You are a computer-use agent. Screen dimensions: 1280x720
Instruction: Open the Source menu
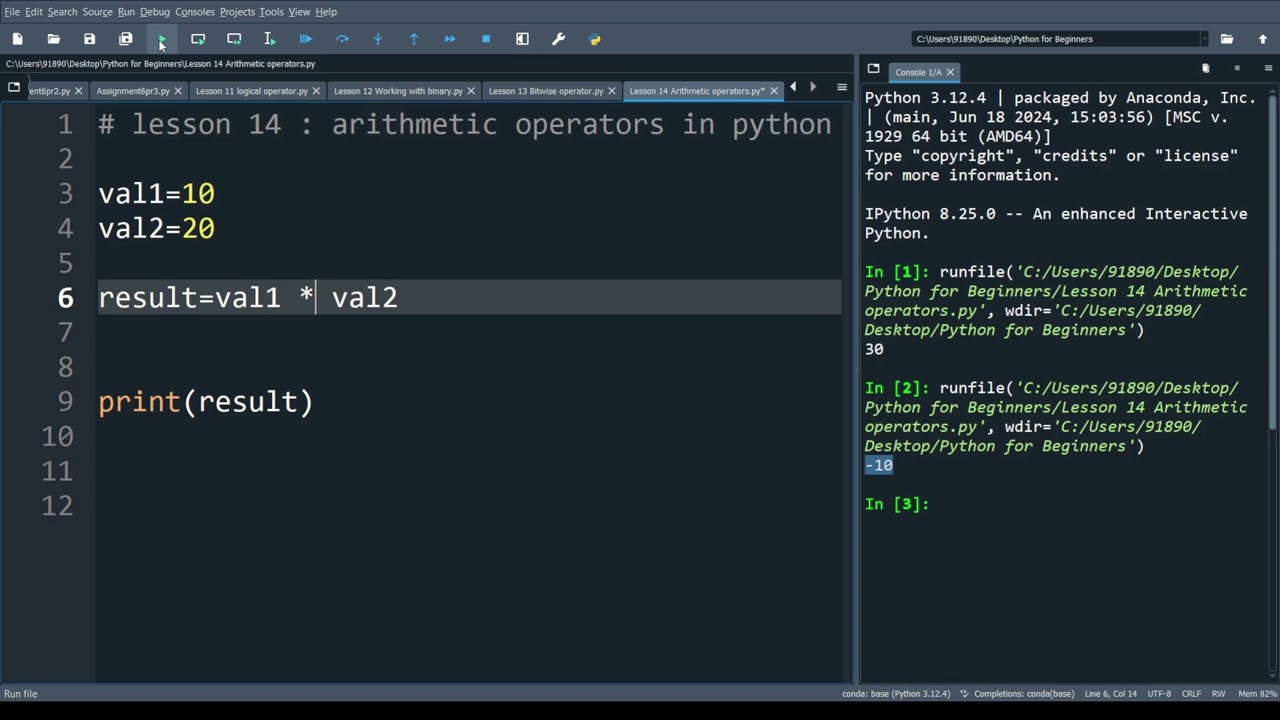97,12
